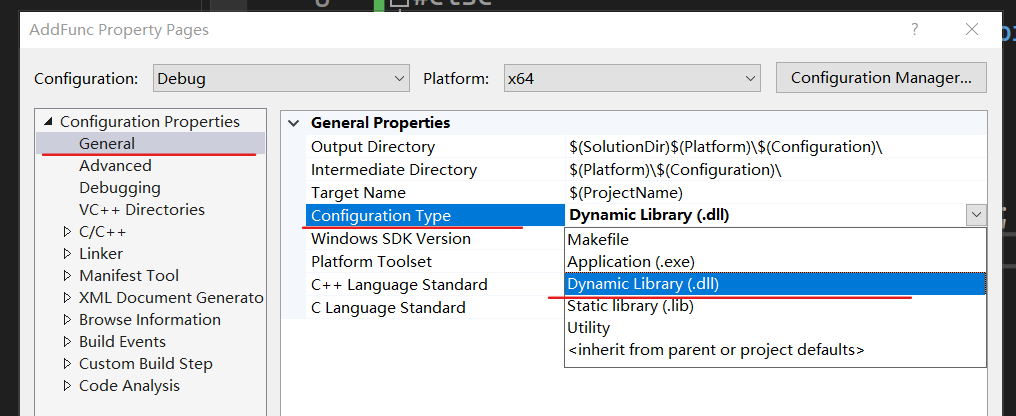Click the Configuration Manager button
Image resolution: width=1016 pixels, height=416 pixels.
pos(880,78)
